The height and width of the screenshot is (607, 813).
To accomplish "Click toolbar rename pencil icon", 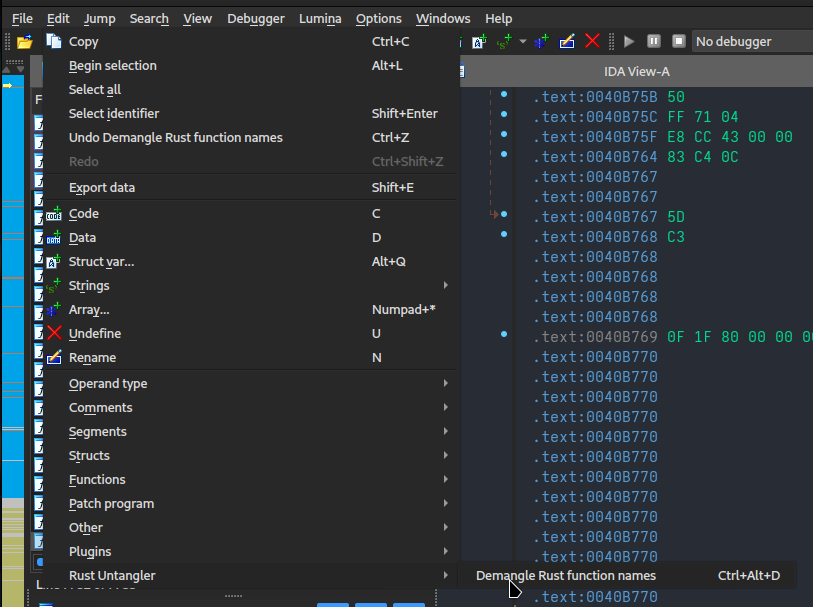I will [x=567, y=41].
